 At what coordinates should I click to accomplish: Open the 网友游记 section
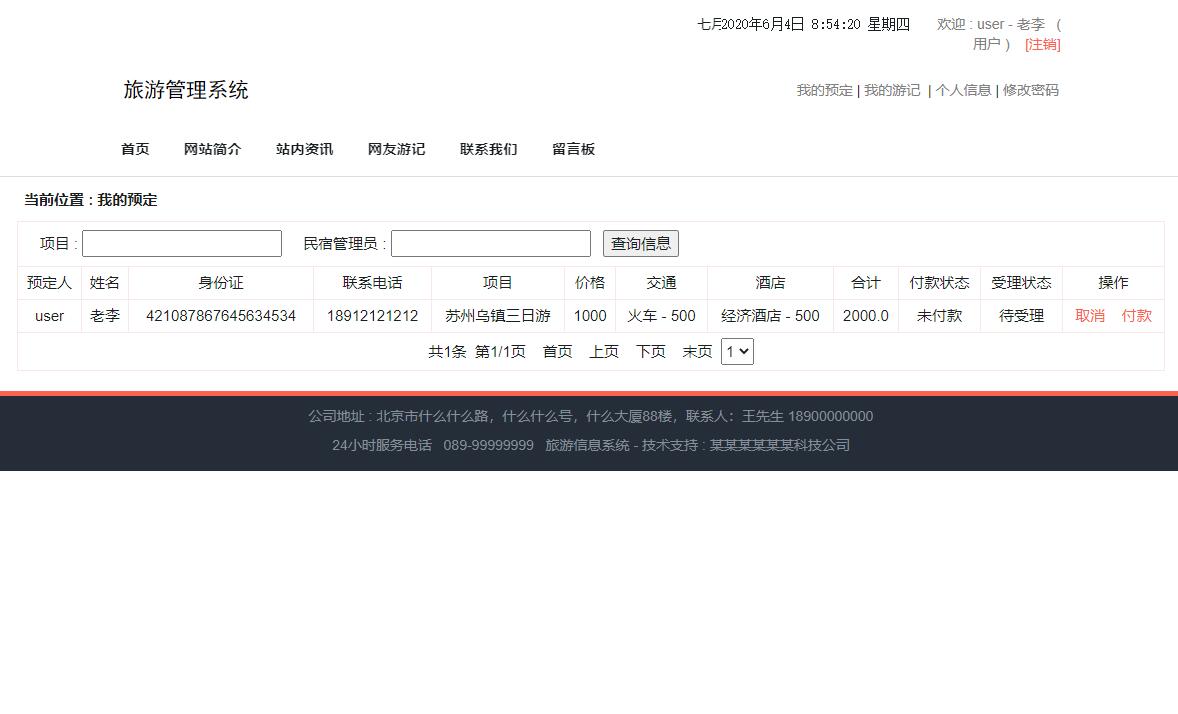(396, 148)
